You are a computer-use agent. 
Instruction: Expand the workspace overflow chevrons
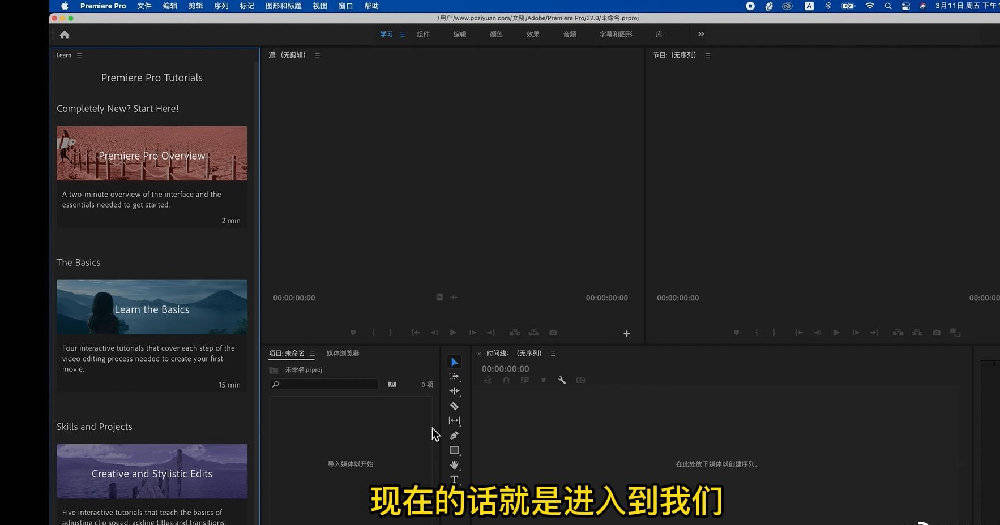tap(701, 34)
